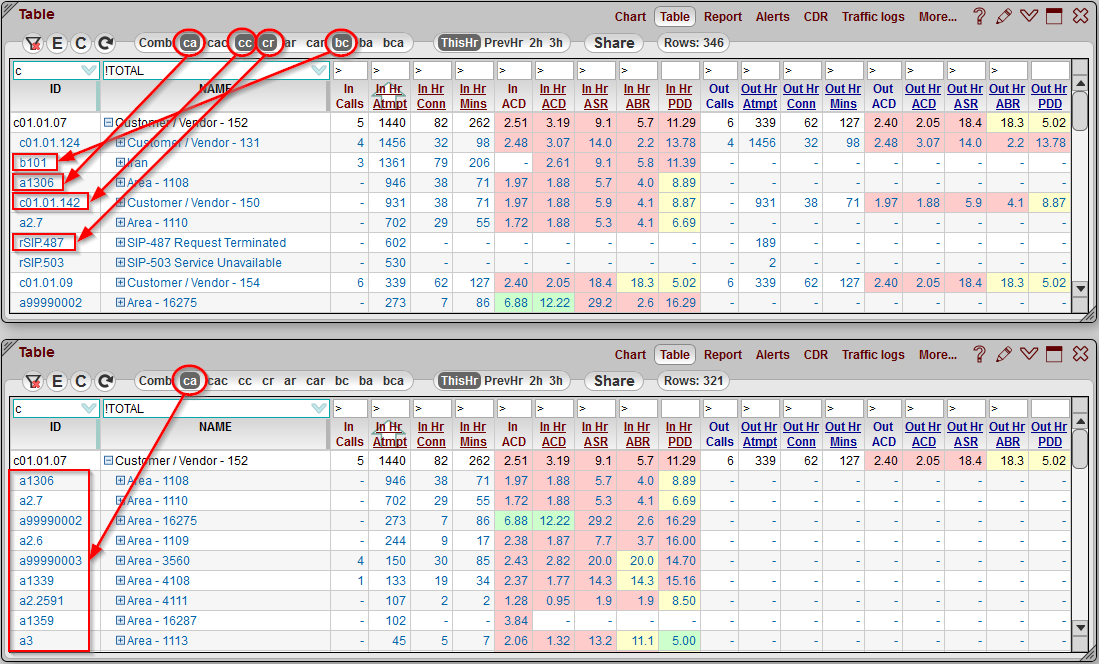1099x664 pixels.
Task: Click the Share button in upper panel
Action: pyautogui.click(x=613, y=43)
